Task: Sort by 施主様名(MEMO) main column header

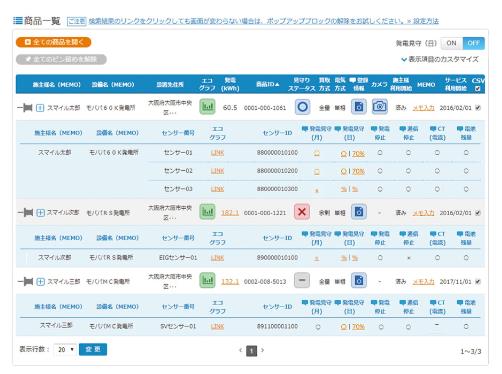Action: [x=57, y=85]
